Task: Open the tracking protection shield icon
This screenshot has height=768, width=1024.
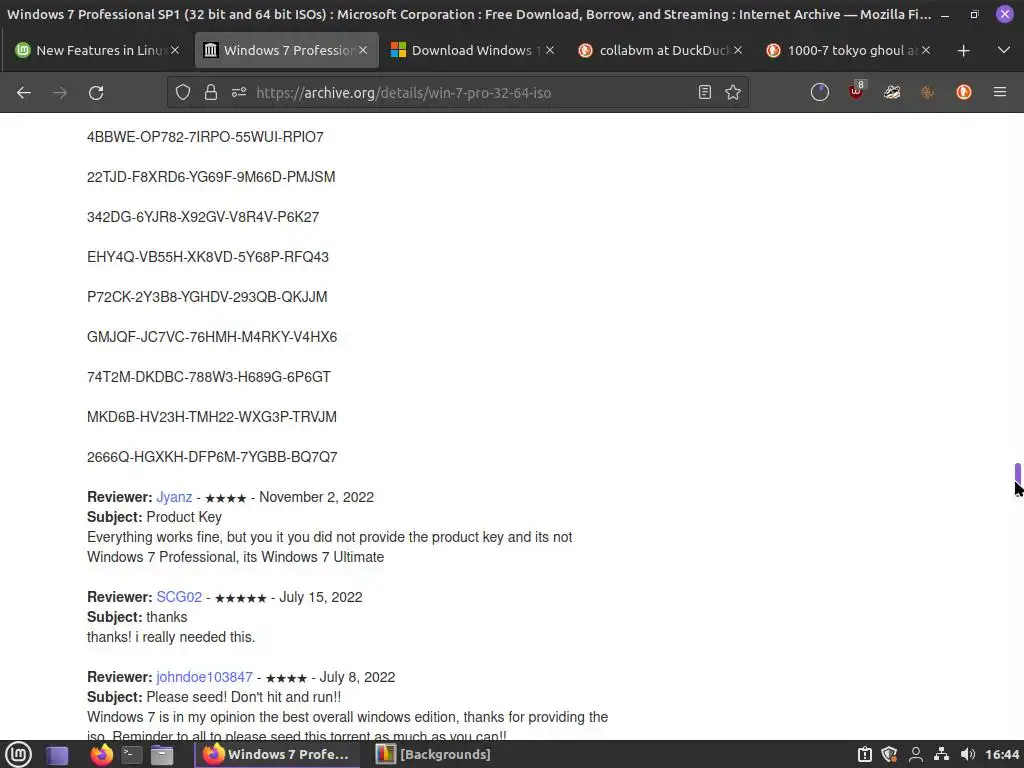Action: pyautogui.click(x=183, y=93)
